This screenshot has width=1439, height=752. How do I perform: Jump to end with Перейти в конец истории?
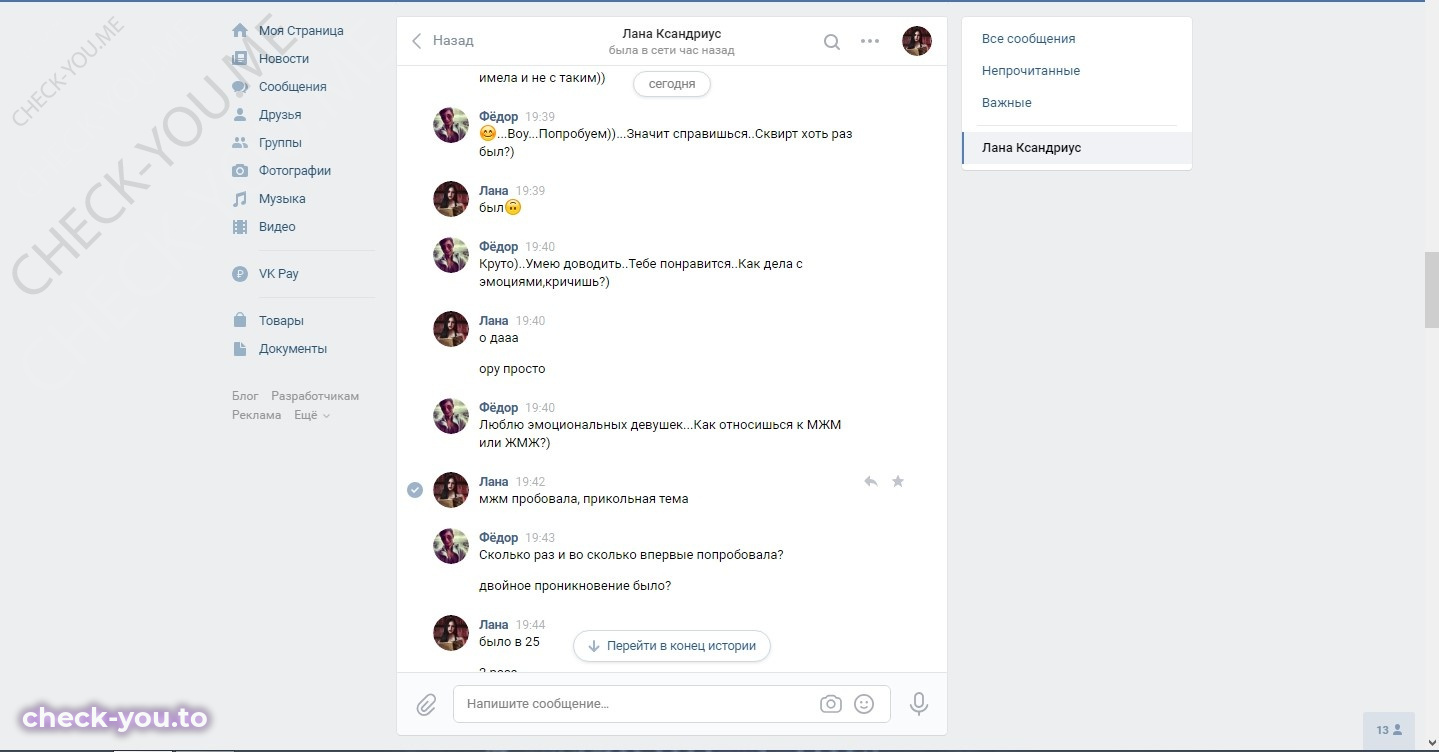click(x=672, y=646)
